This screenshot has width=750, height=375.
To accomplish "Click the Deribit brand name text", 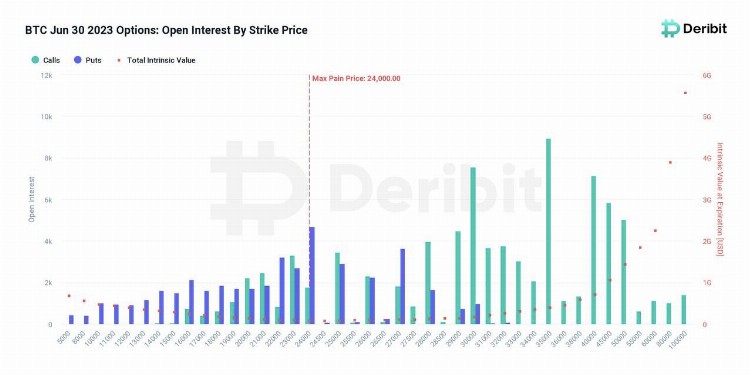I will pos(705,29).
